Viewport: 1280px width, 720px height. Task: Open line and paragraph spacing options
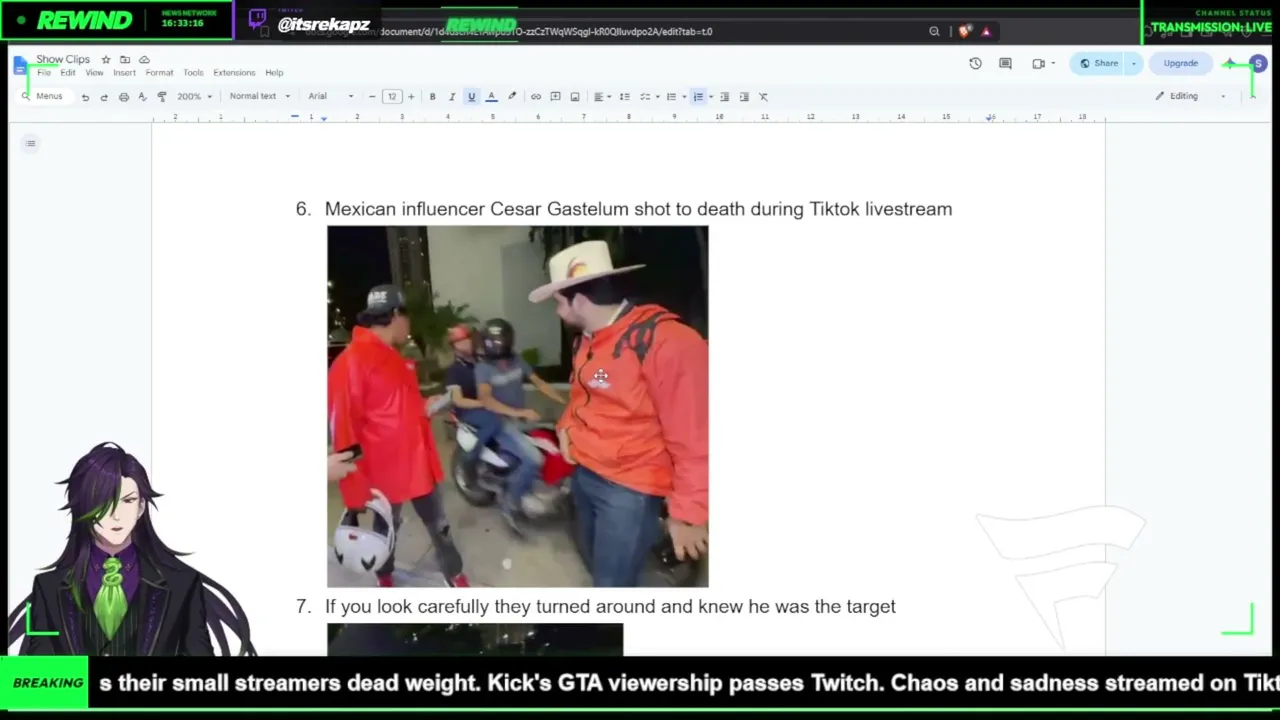tap(625, 97)
